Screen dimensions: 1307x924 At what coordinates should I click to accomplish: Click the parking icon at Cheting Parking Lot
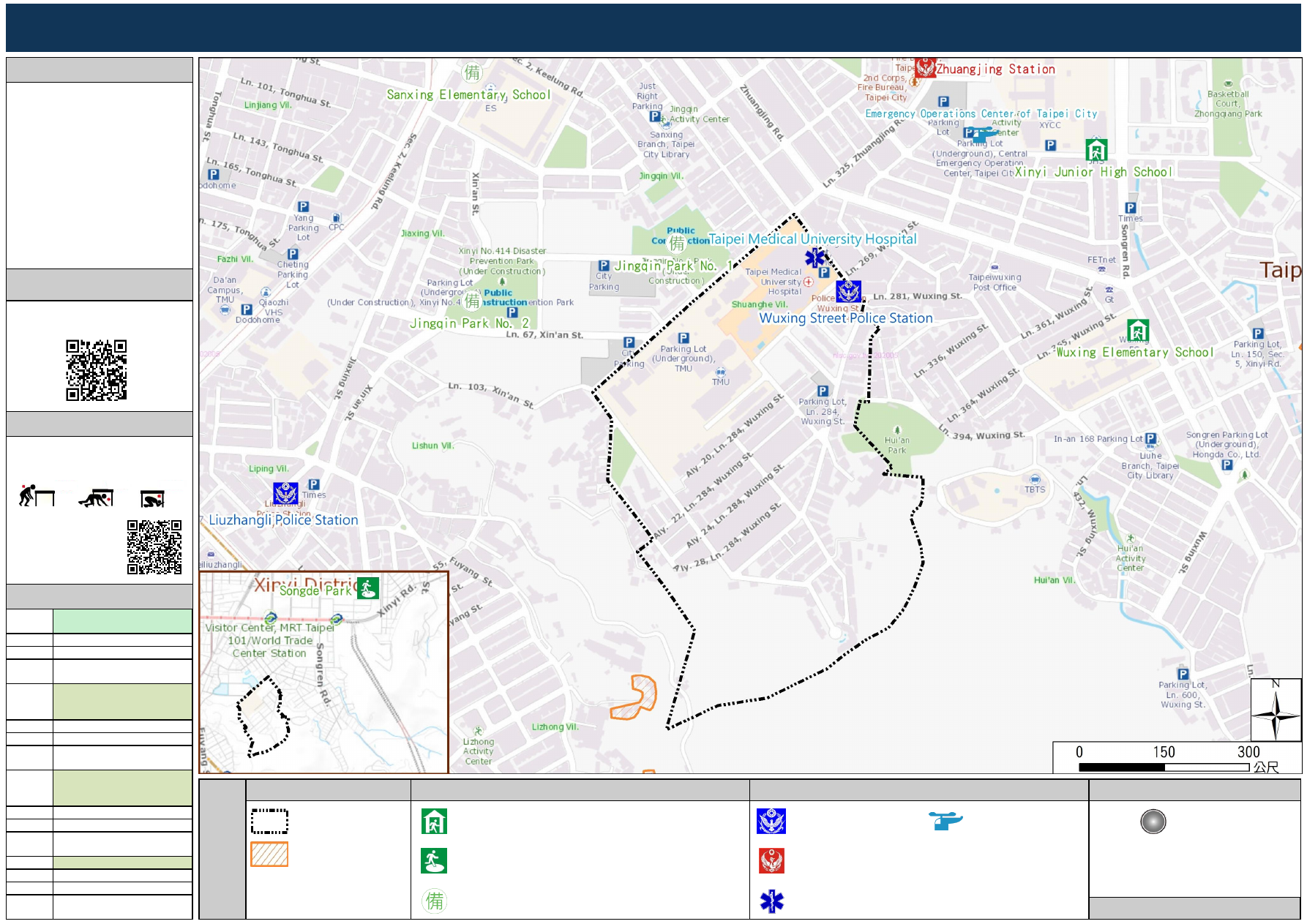(x=293, y=254)
